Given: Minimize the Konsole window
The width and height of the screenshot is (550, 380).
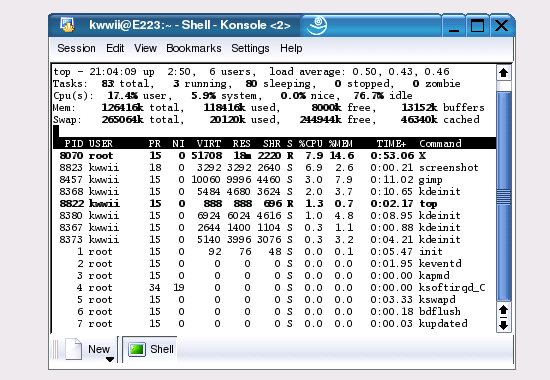Looking at the screenshot, I should (454, 26).
